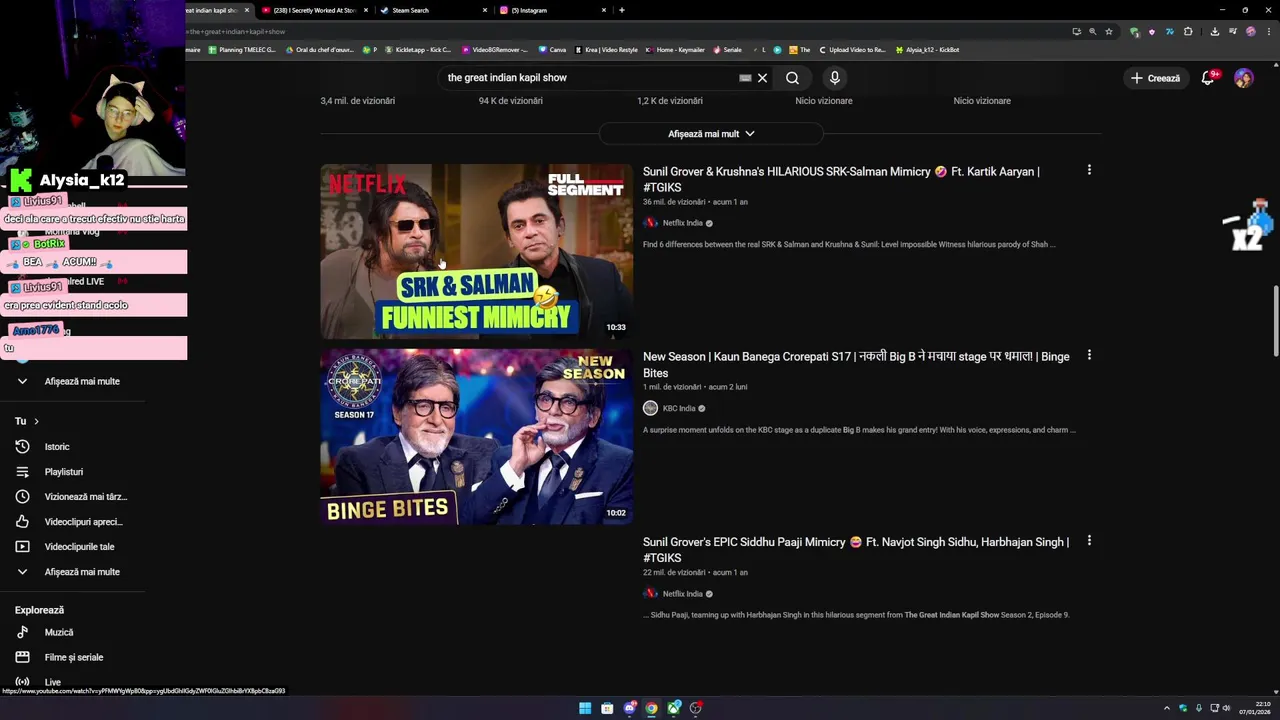1280x720 pixels.
Task: Open OBS Studio taskbar icon
Action: pos(696,708)
